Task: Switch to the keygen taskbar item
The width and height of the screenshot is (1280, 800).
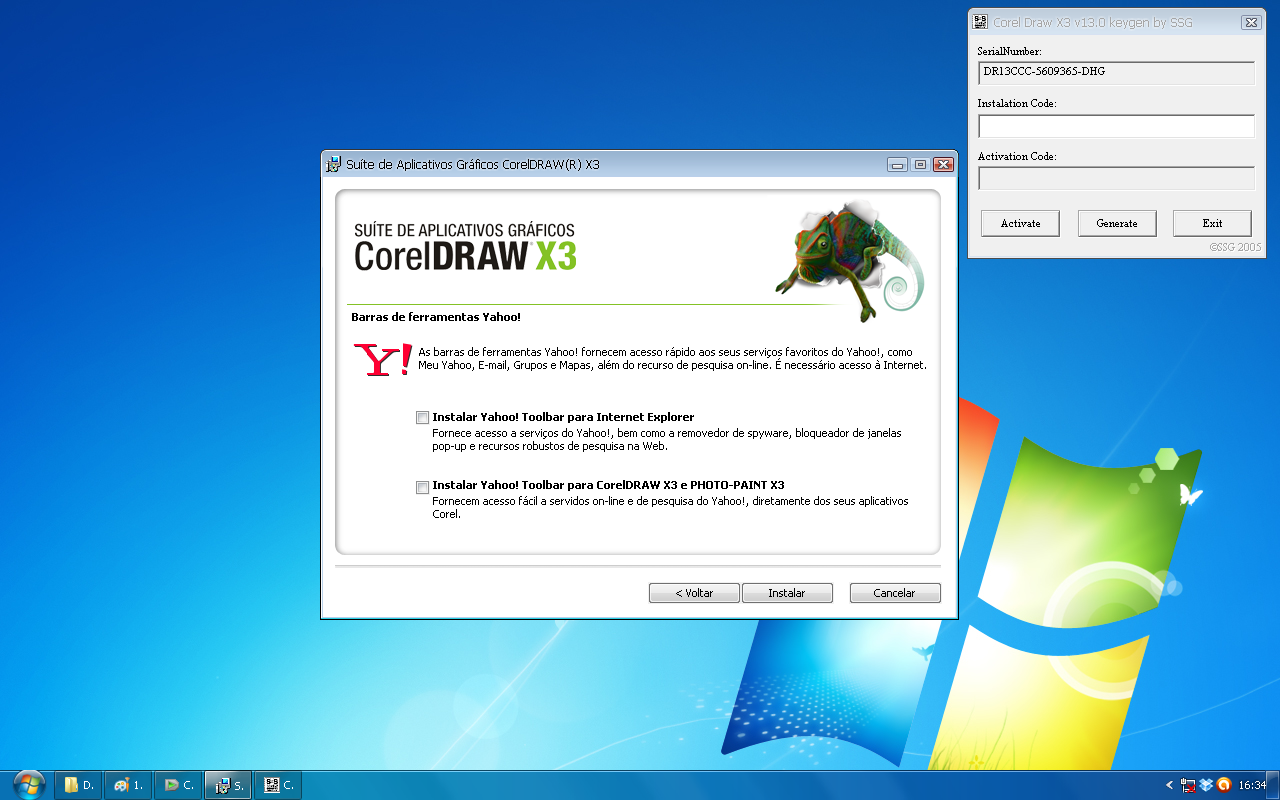Action: (x=279, y=785)
